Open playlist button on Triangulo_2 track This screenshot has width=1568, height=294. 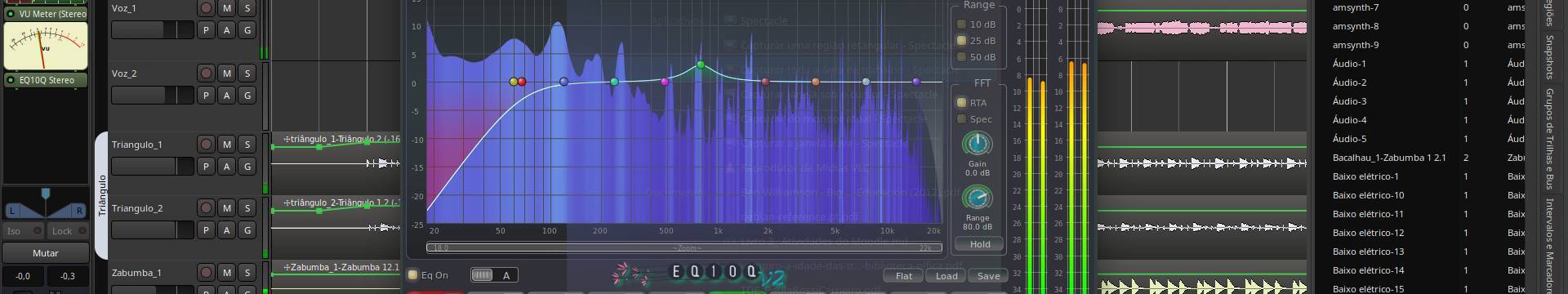tap(206, 230)
